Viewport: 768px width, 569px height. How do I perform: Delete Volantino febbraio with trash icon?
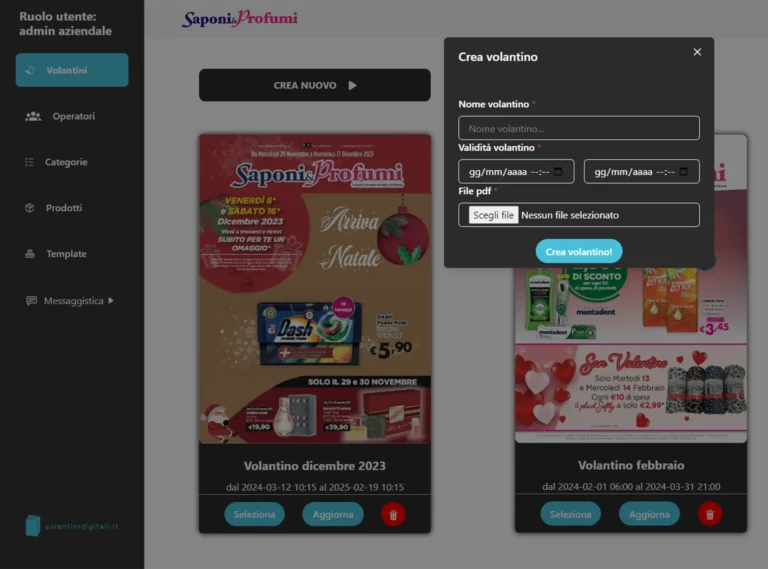coord(710,514)
